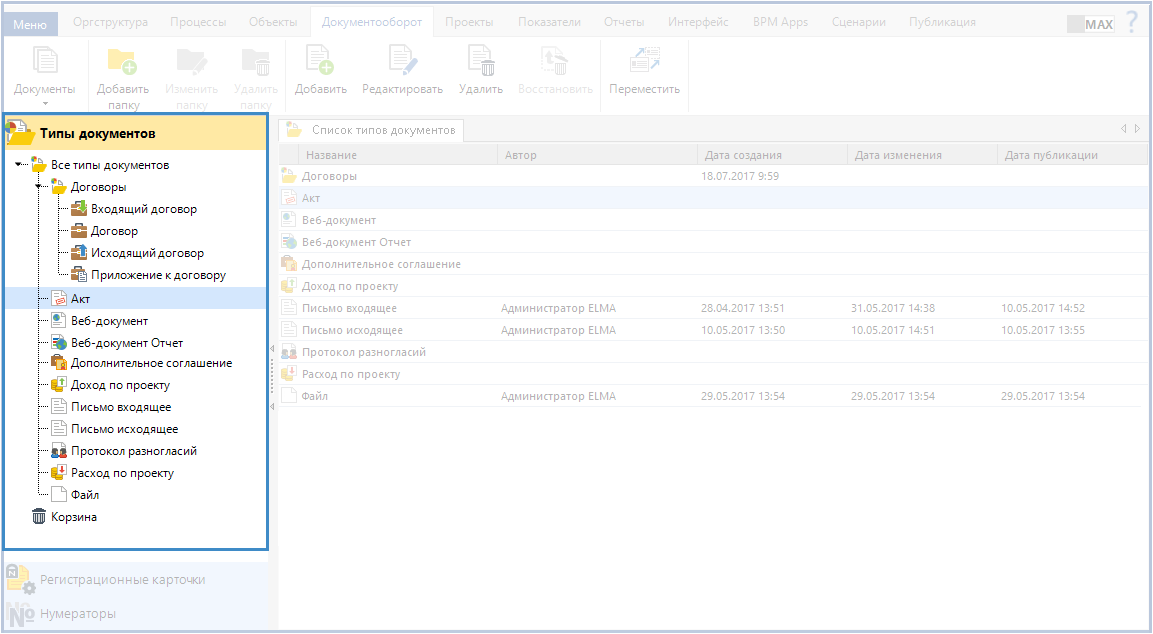Open the Регистрационные карточки section
Image resolution: width=1153 pixels, height=634 pixels.
pos(122,579)
